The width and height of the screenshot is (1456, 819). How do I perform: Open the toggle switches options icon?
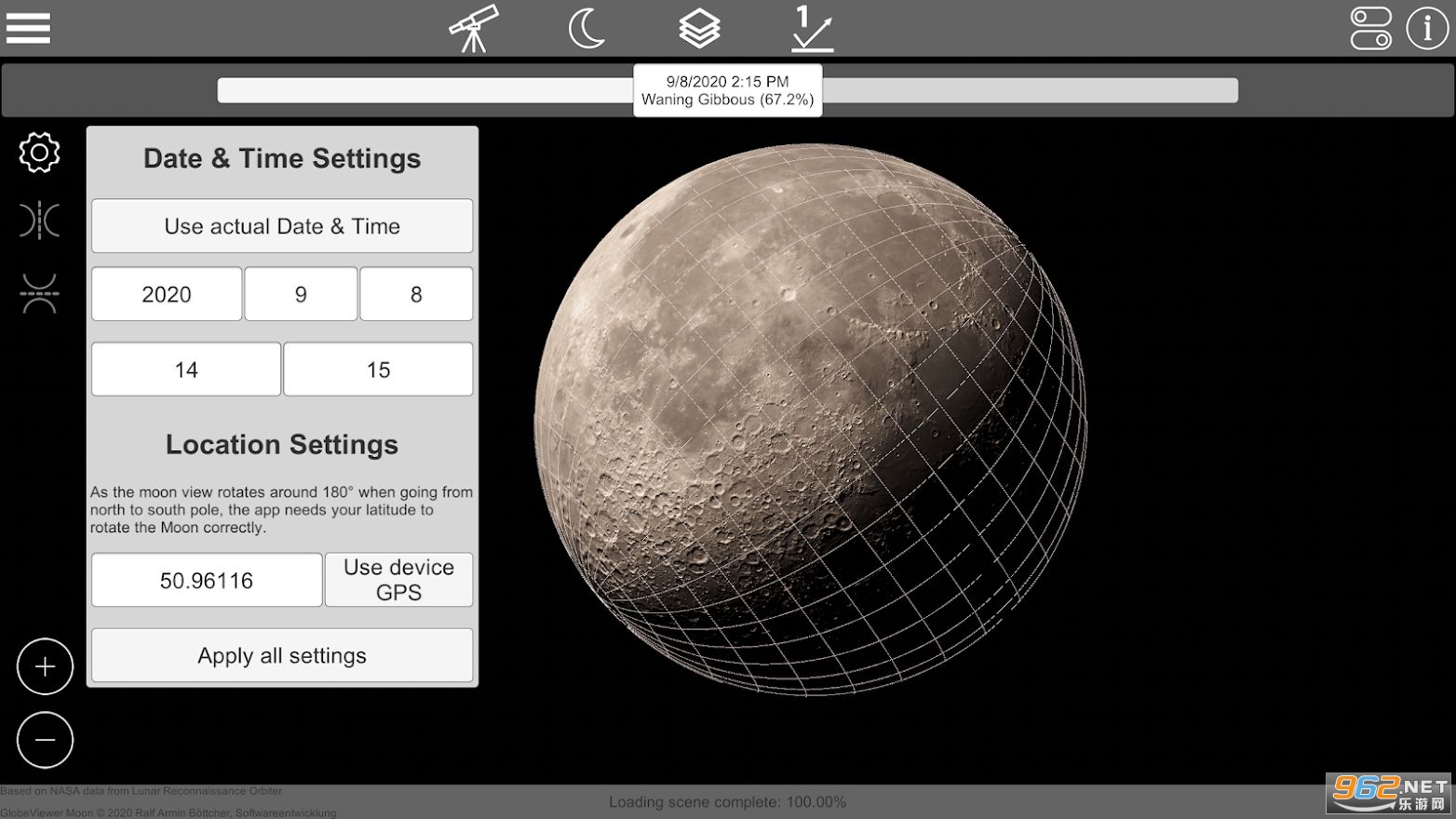click(1370, 28)
